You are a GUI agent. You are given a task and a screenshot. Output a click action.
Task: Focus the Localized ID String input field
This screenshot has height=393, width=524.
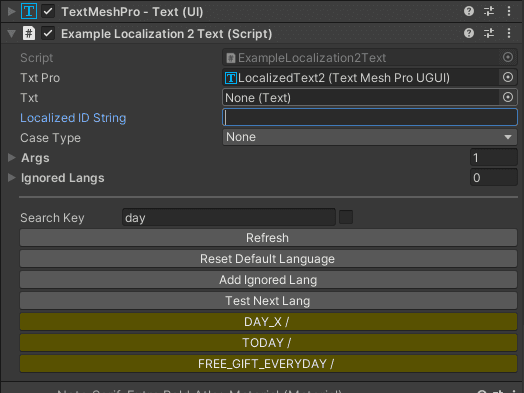point(370,117)
